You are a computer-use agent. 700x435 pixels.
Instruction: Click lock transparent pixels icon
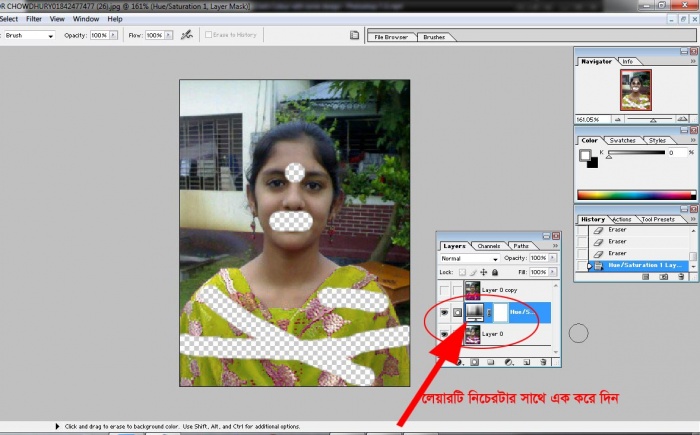462,272
